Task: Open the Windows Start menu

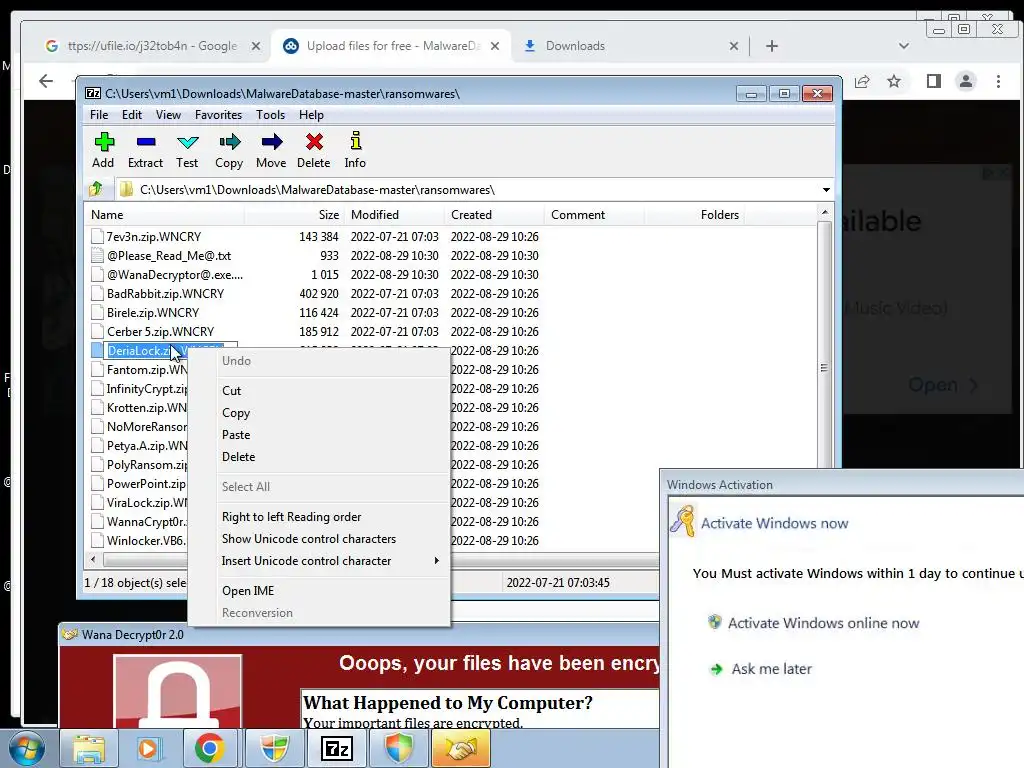Action: [26, 749]
